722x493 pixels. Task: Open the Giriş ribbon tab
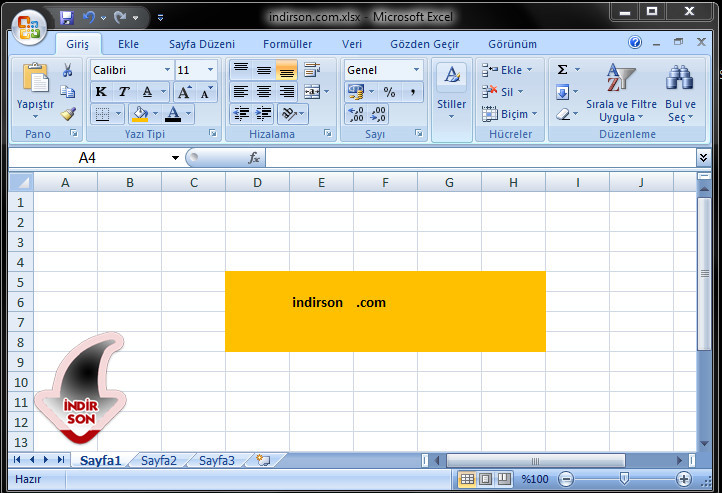pyautogui.click(x=77, y=44)
